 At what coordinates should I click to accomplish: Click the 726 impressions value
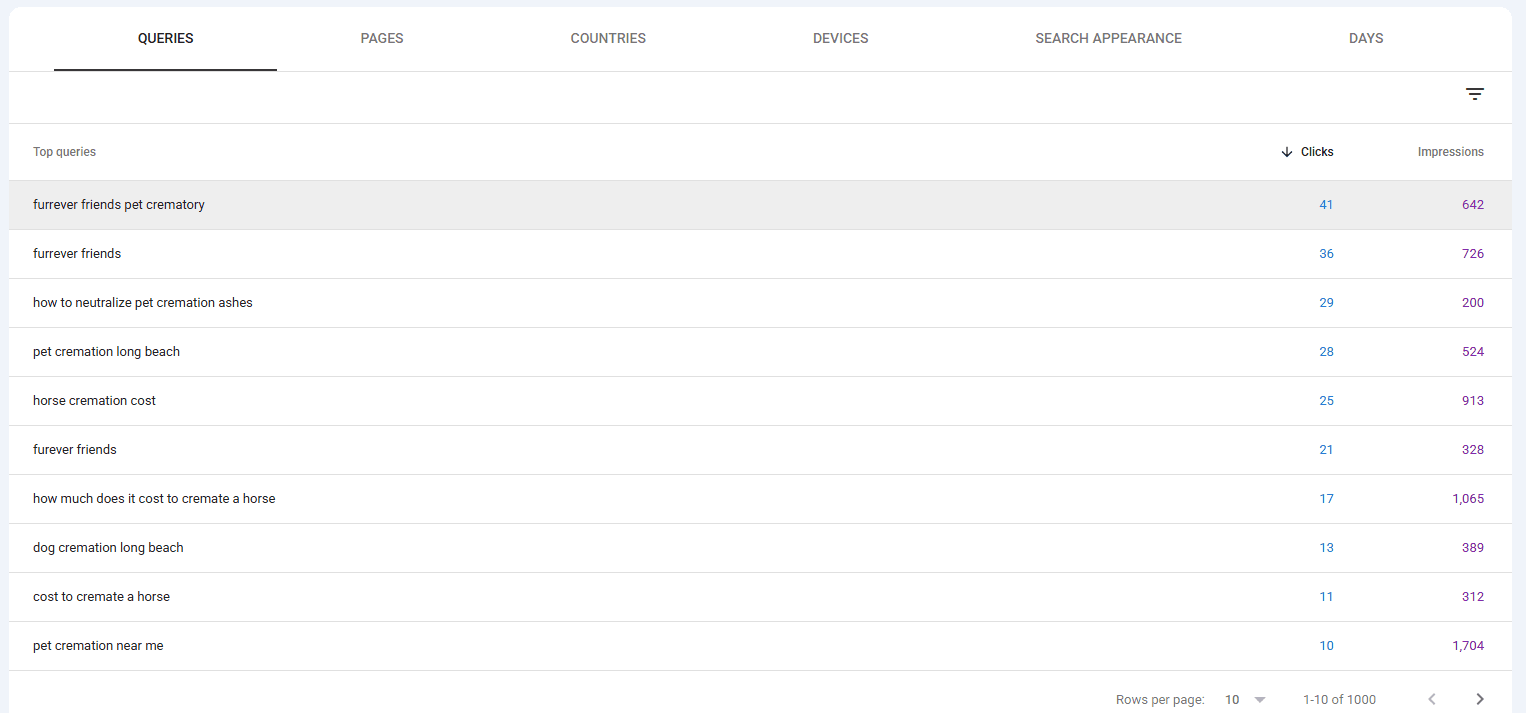pyautogui.click(x=1473, y=254)
